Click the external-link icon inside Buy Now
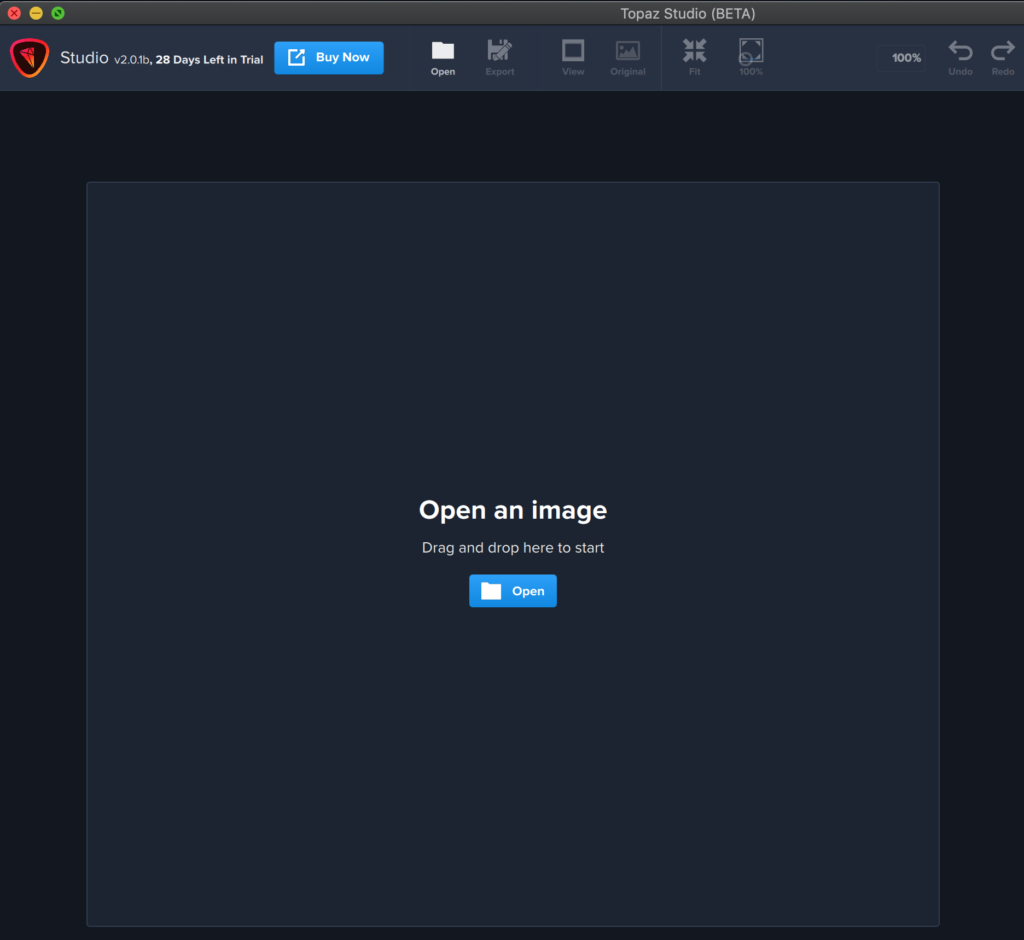The width and height of the screenshot is (1024, 940). 299,57
